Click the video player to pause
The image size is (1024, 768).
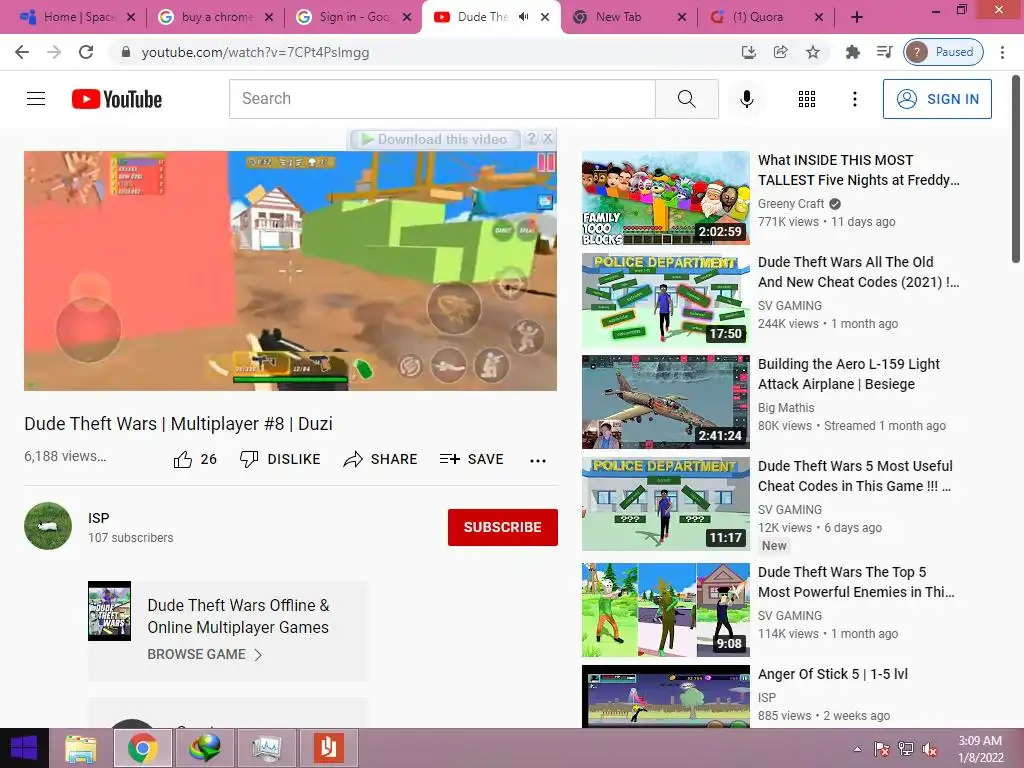(291, 271)
